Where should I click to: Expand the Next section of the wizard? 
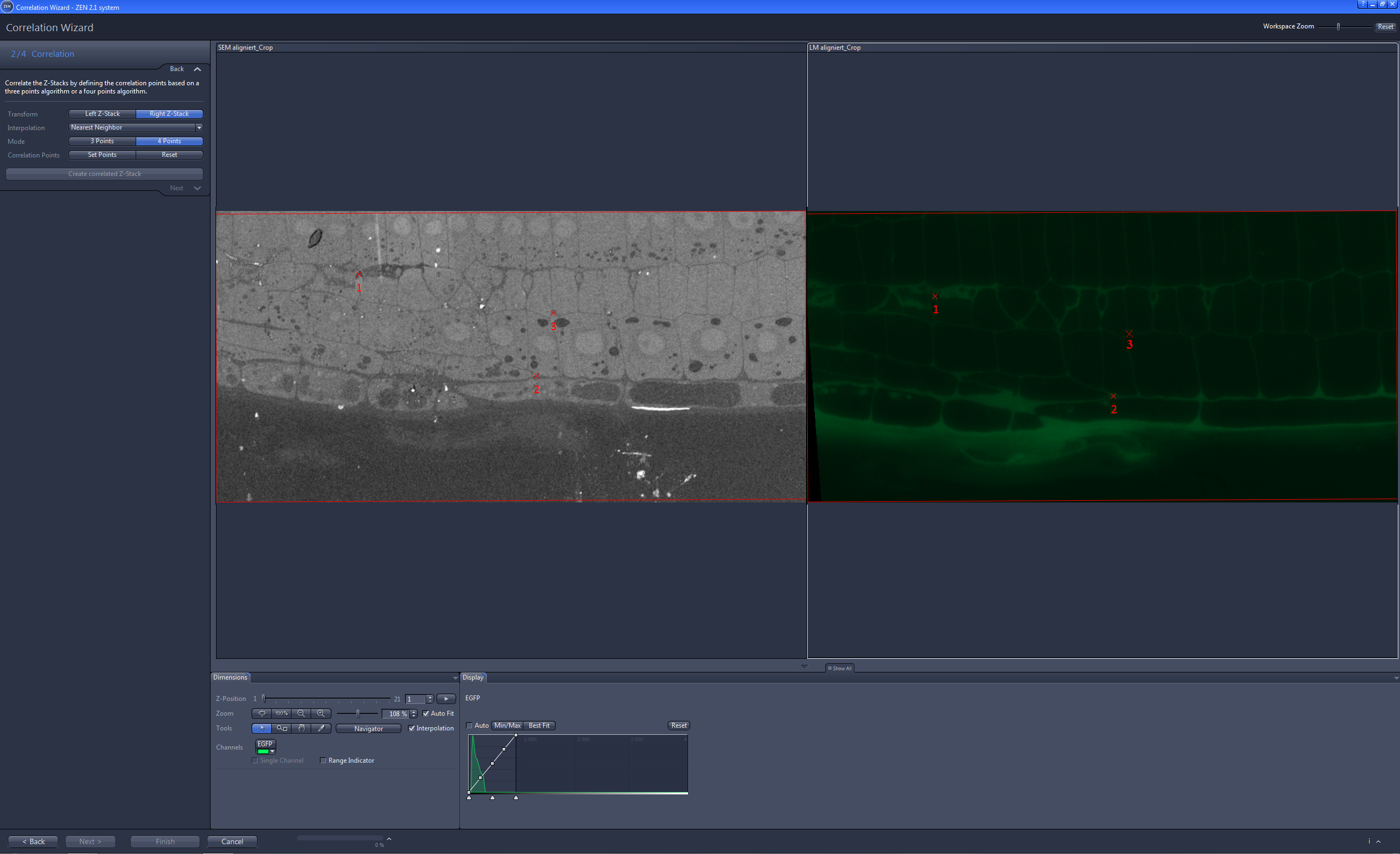pyautogui.click(x=197, y=188)
